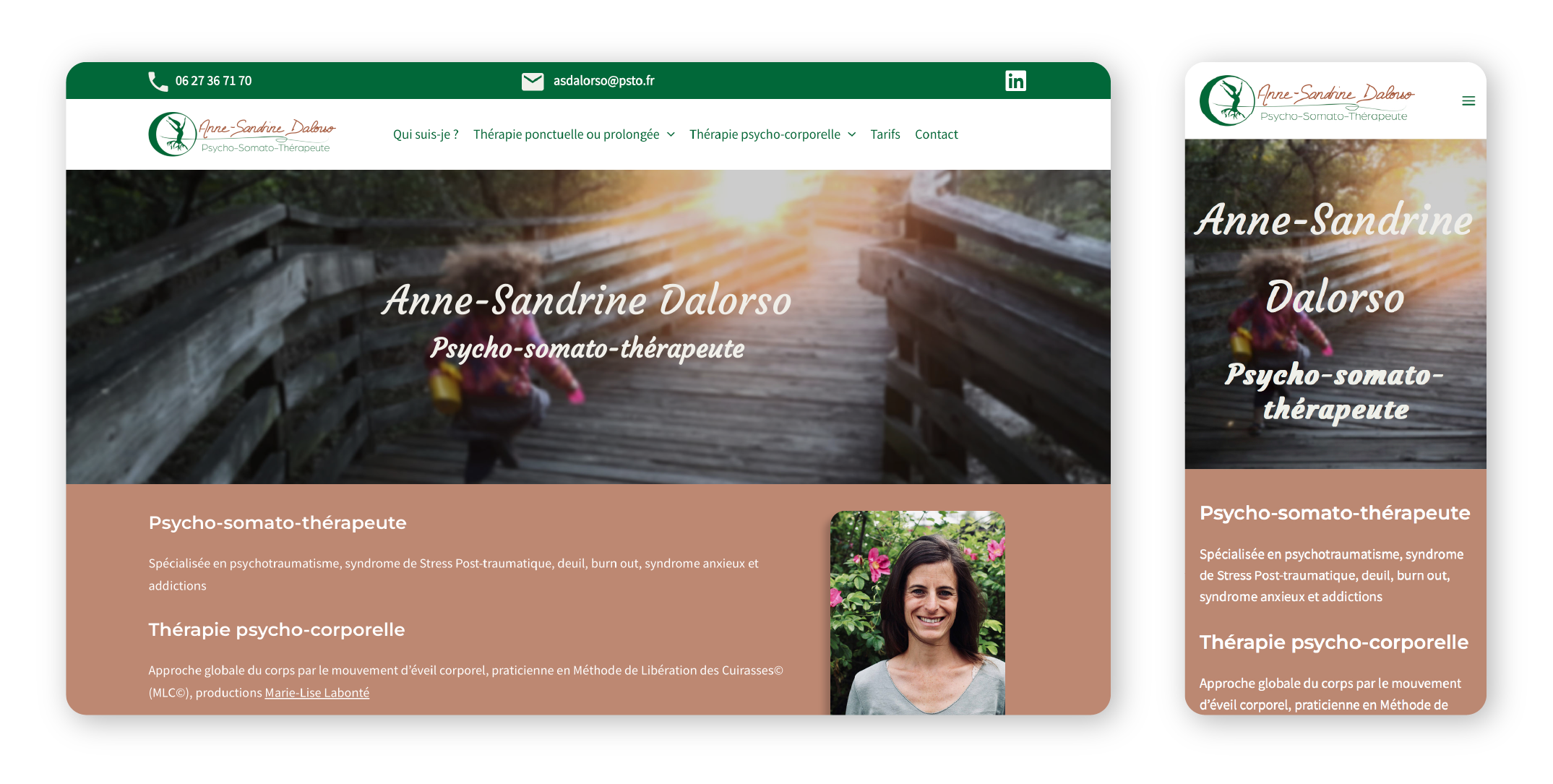Image resolution: width=1553 pixels, height=784 pixels.
Task: Click the Marie-Lise Labonté link
Action: coord(317,692)
